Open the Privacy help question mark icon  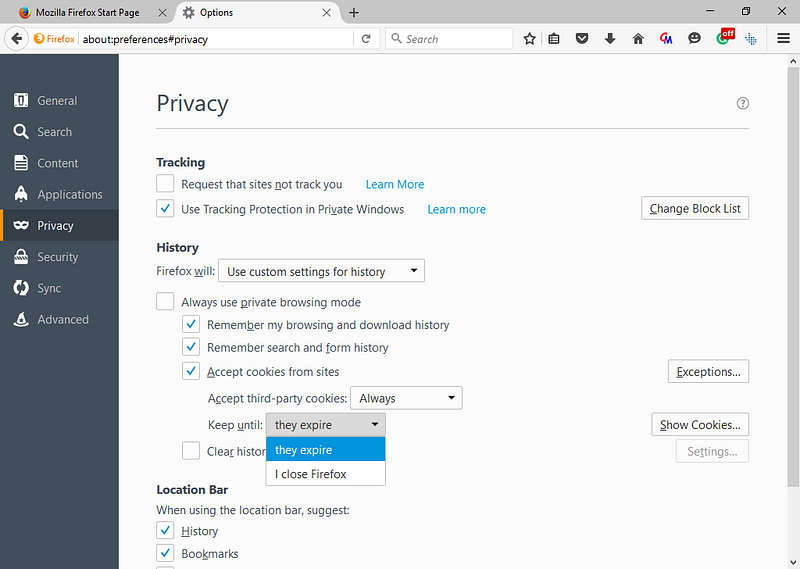tap(743, 104)
